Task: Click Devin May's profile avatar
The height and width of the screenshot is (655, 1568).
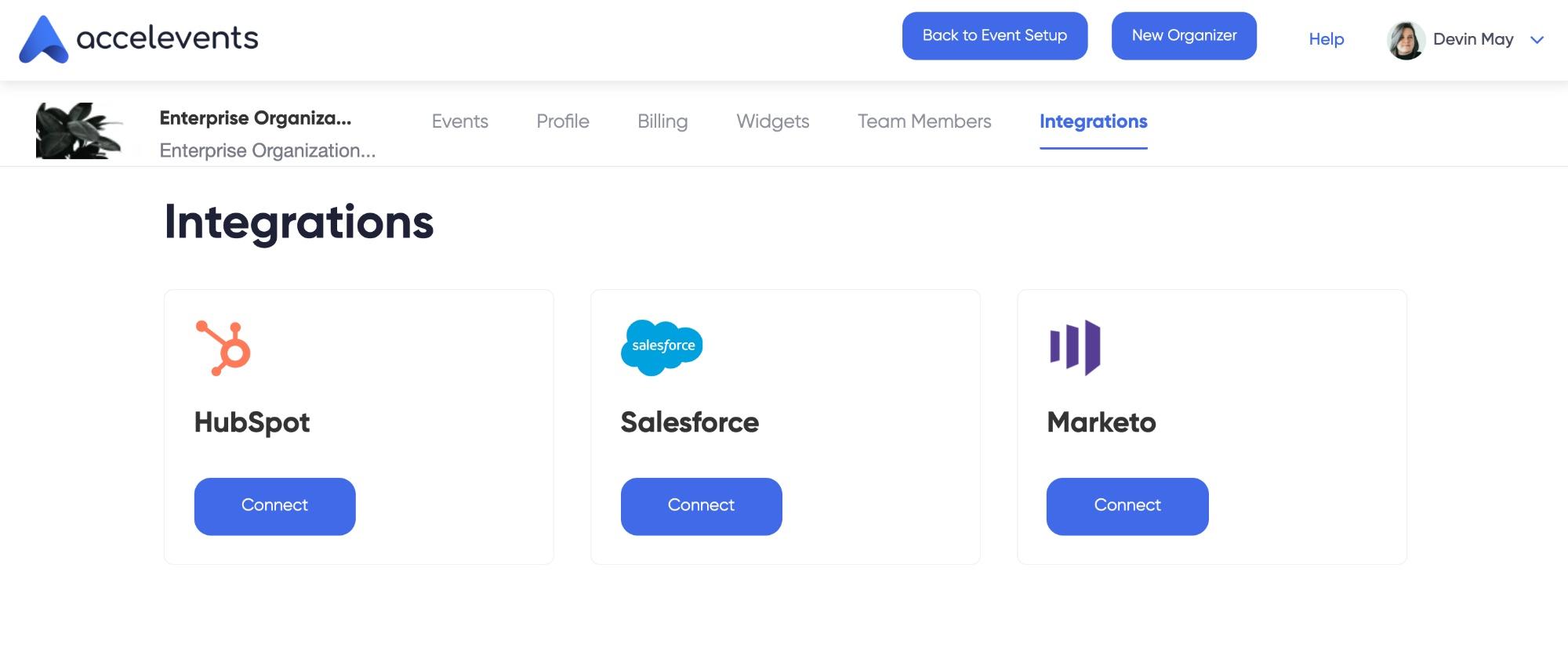Action: click(1406, 40)
